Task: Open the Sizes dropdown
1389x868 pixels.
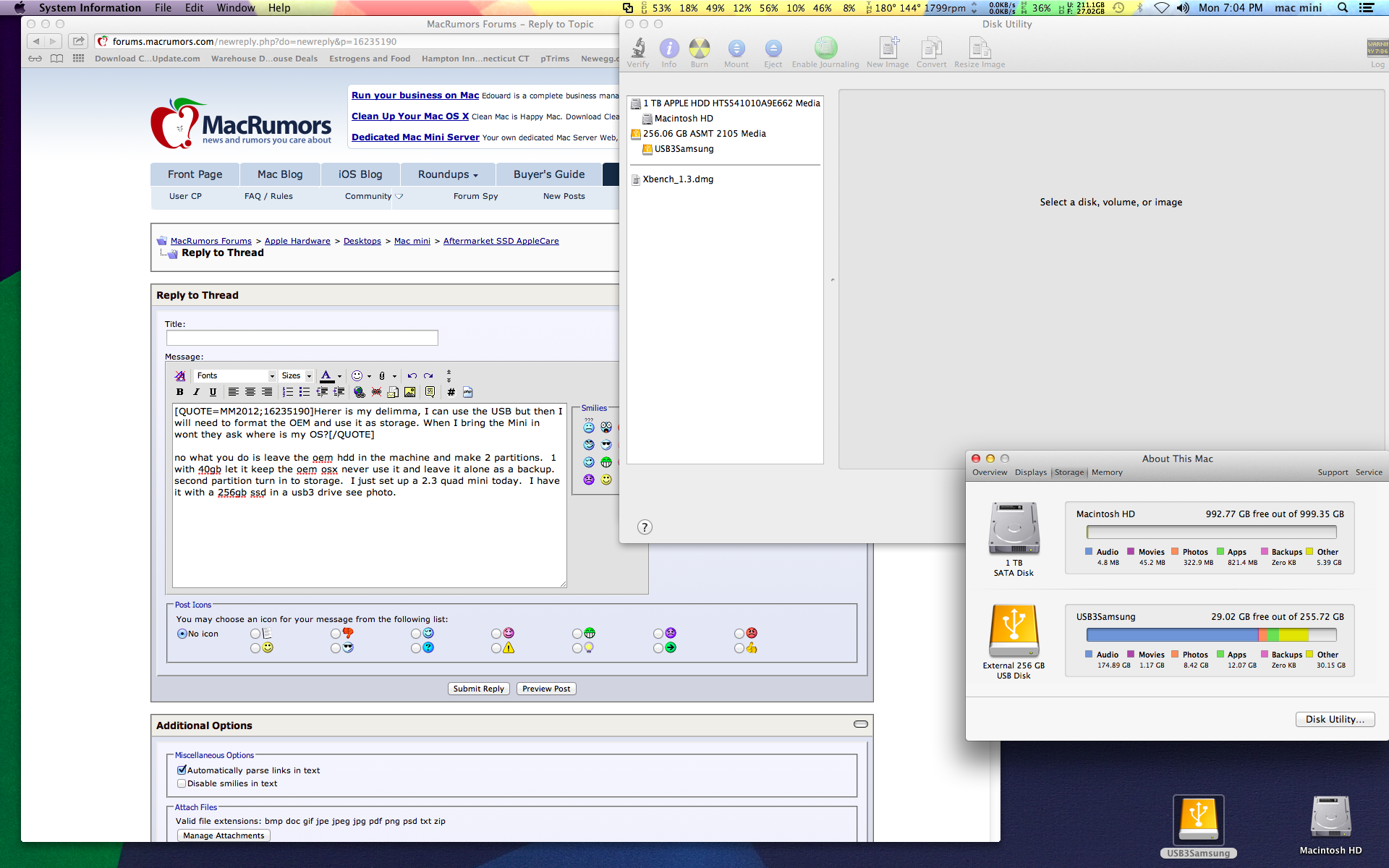Action: [x=297, y=375]
